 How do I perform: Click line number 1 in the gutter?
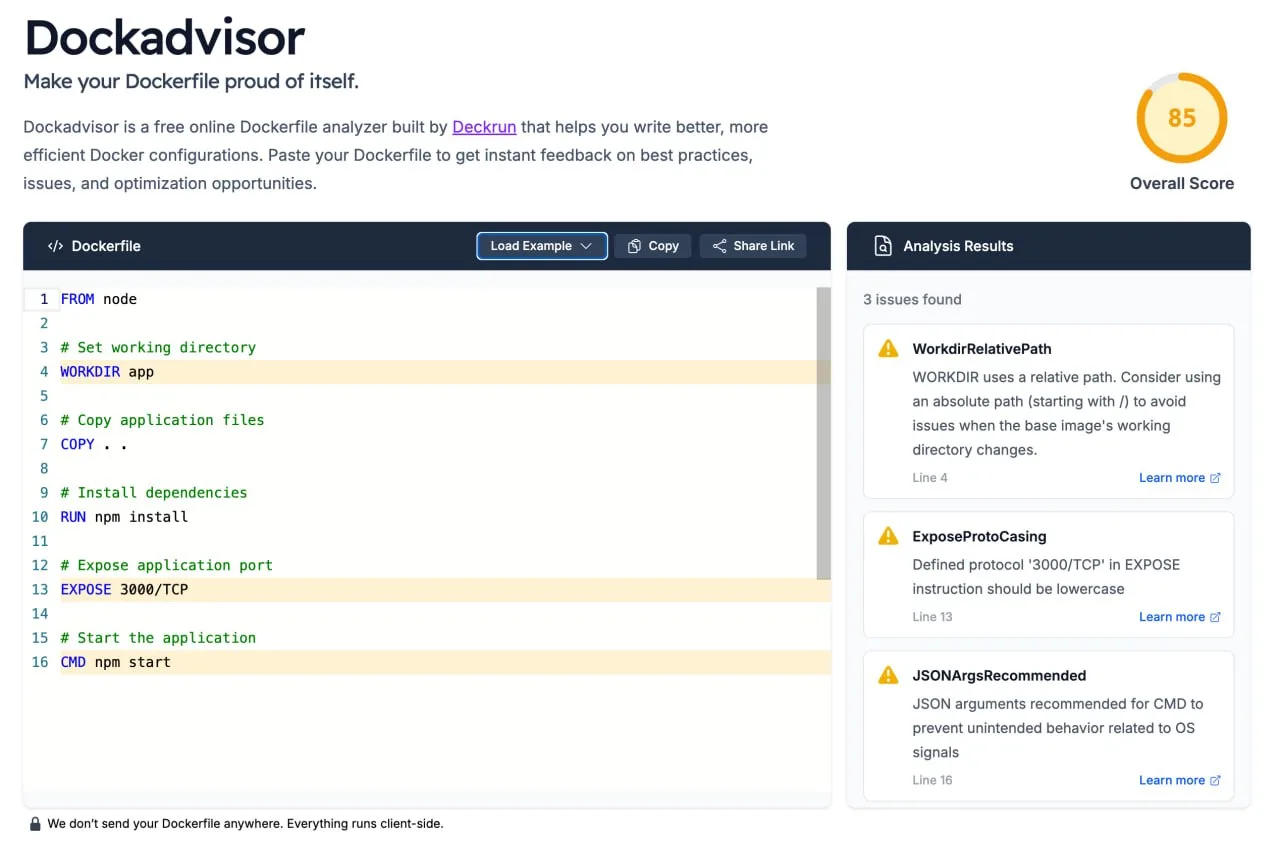coord(44,299)
